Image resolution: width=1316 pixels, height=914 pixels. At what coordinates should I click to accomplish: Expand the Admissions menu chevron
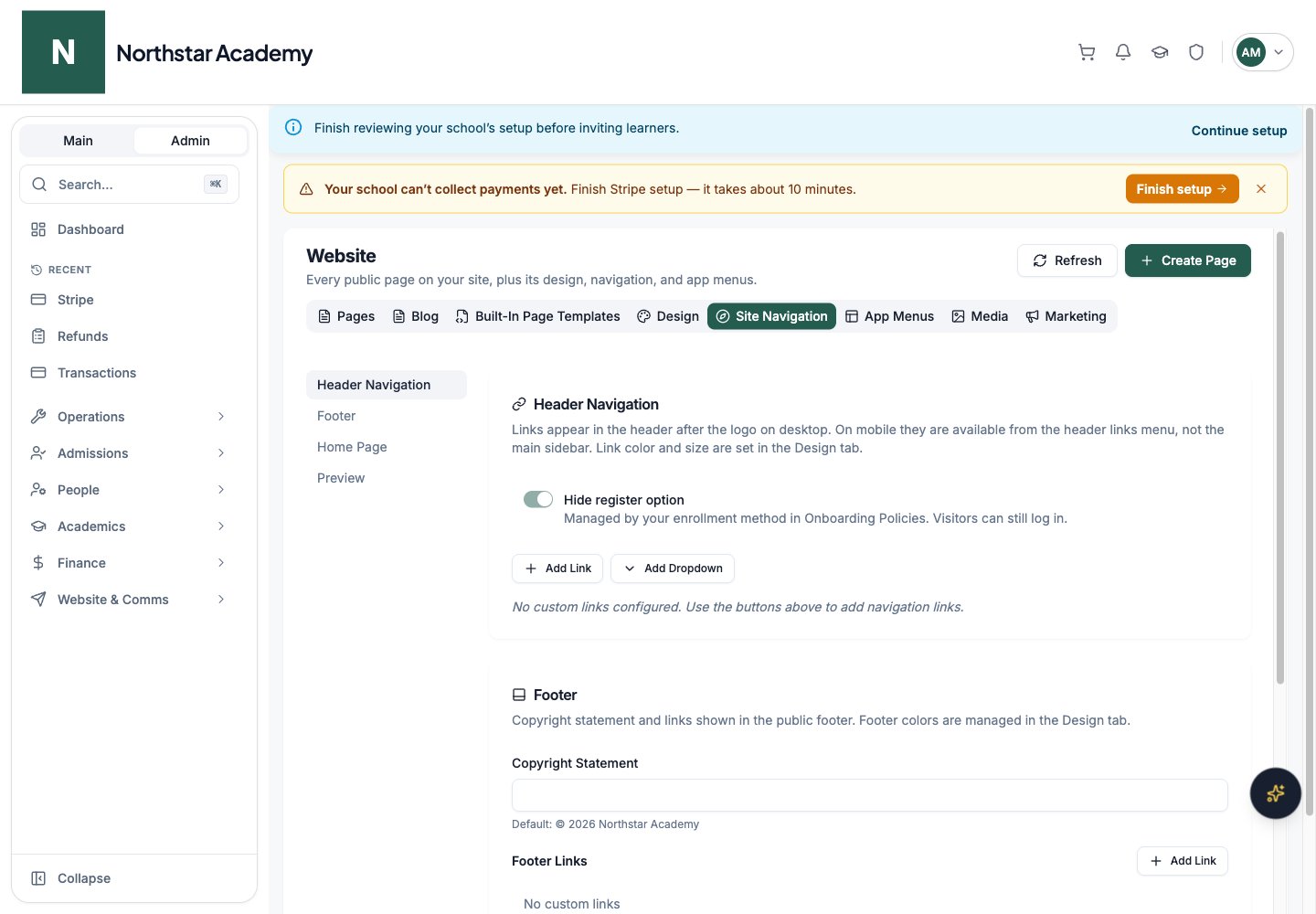tap(221, 453)
